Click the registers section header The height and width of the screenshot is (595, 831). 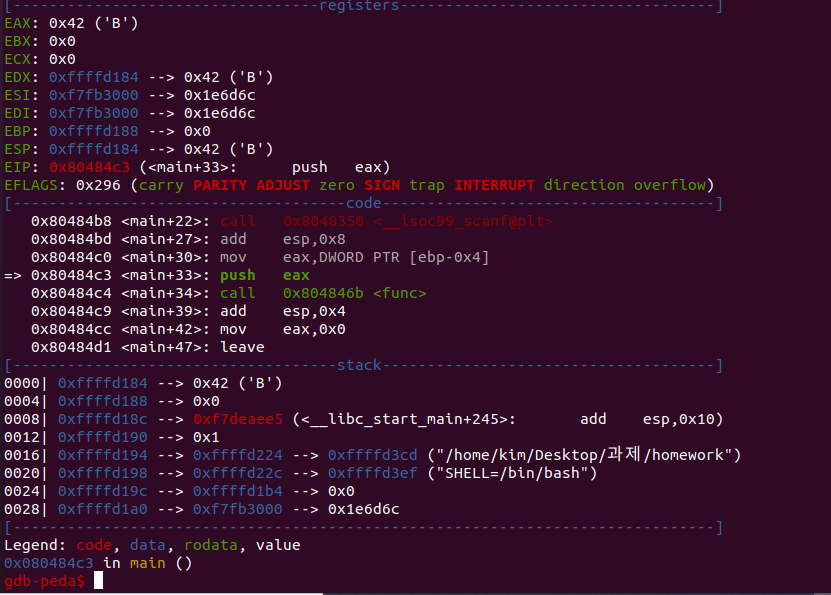coord(359,6)
